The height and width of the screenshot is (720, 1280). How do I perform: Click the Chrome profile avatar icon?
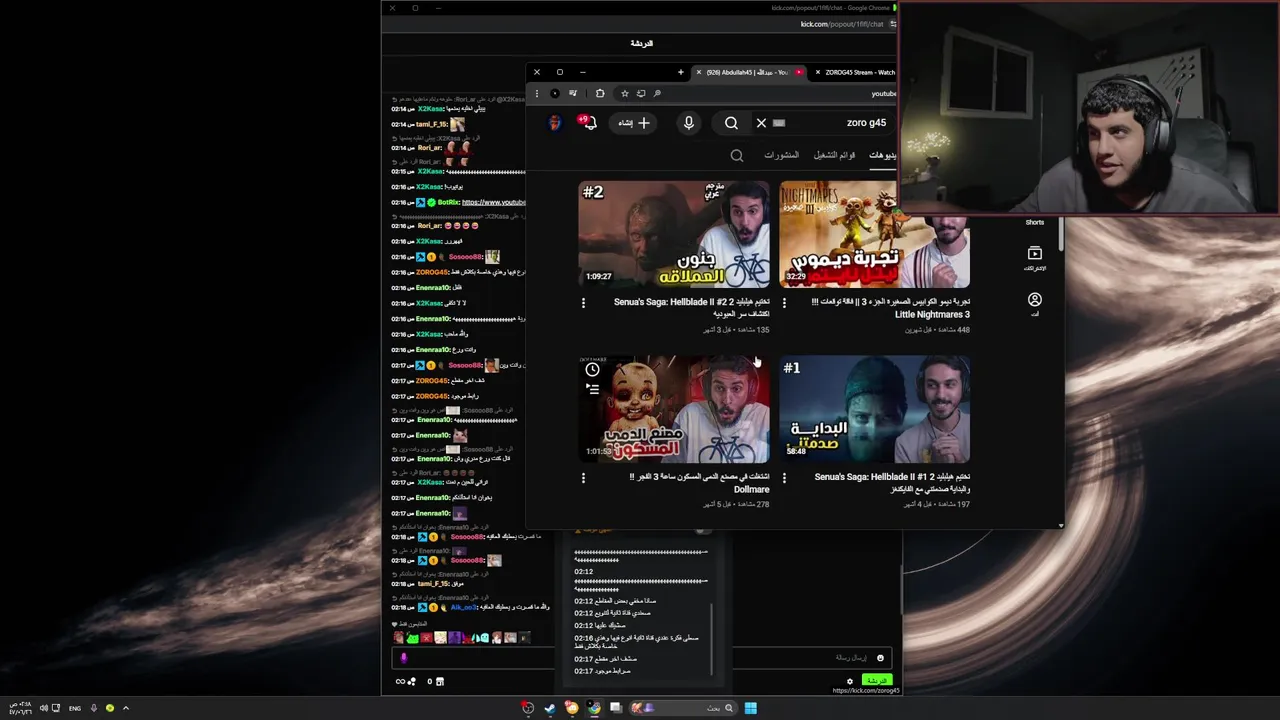pos(555,94)
